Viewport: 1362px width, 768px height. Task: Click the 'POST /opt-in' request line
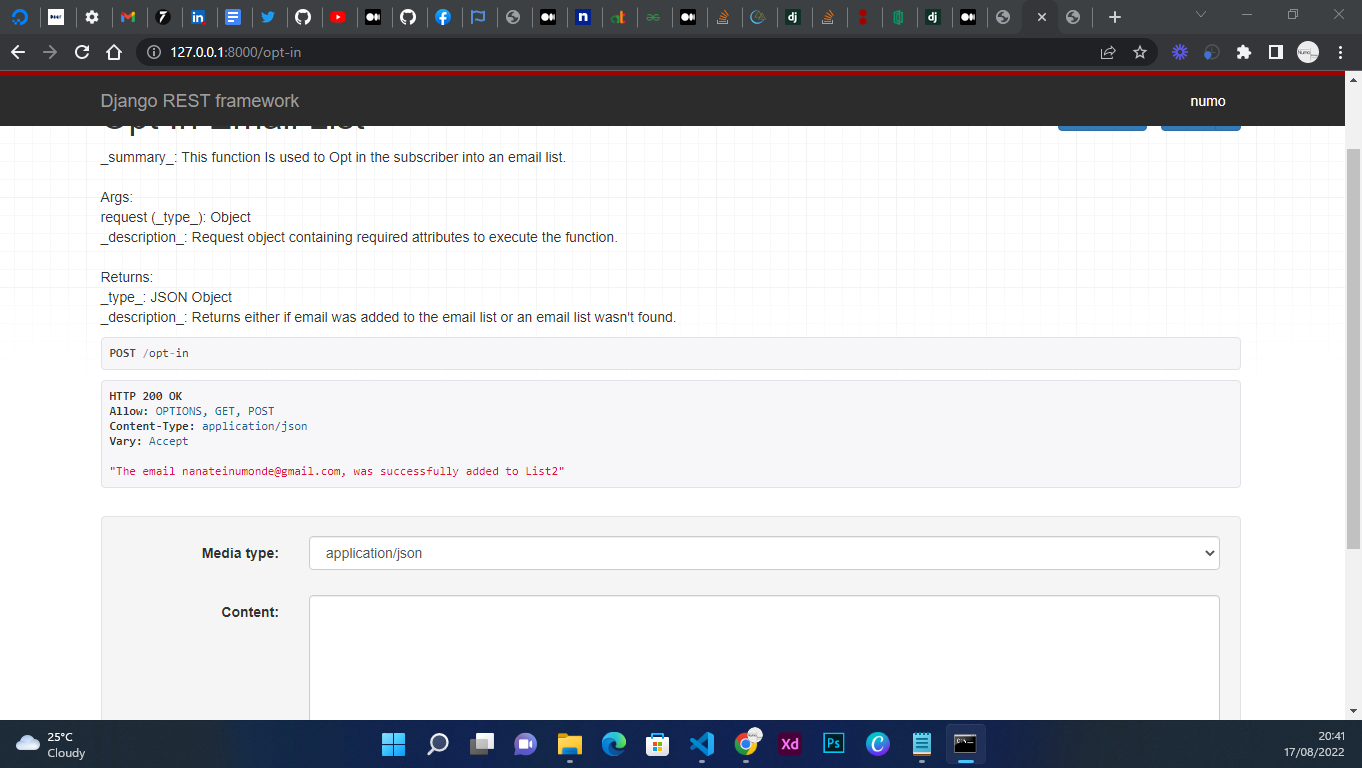tap(149, 353)
